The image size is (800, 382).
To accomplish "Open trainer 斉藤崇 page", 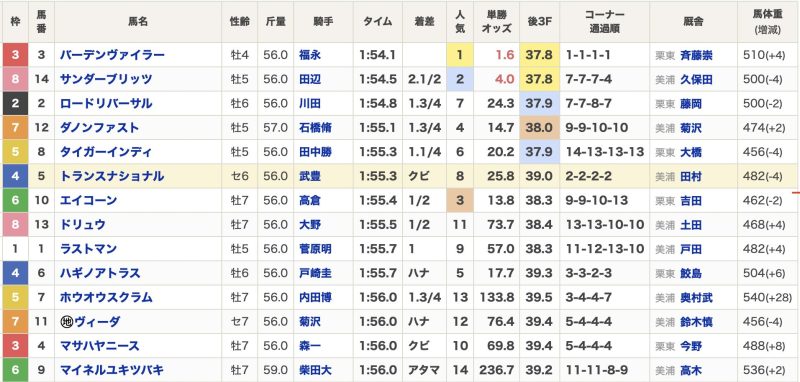I will (x=696, y=56).
